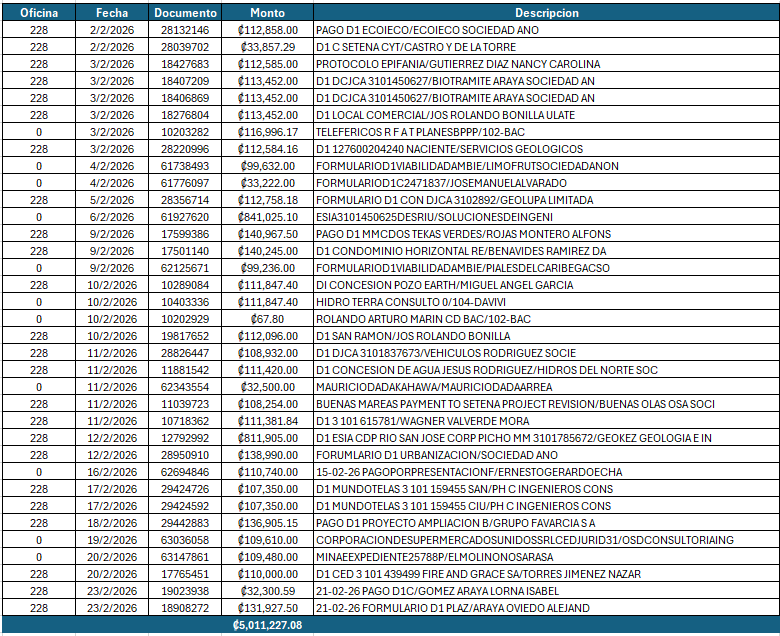This screenshot has width=780, height=636.
Task: Select the 6/2/2026 date cell
Action: click(x=111, y=217)
